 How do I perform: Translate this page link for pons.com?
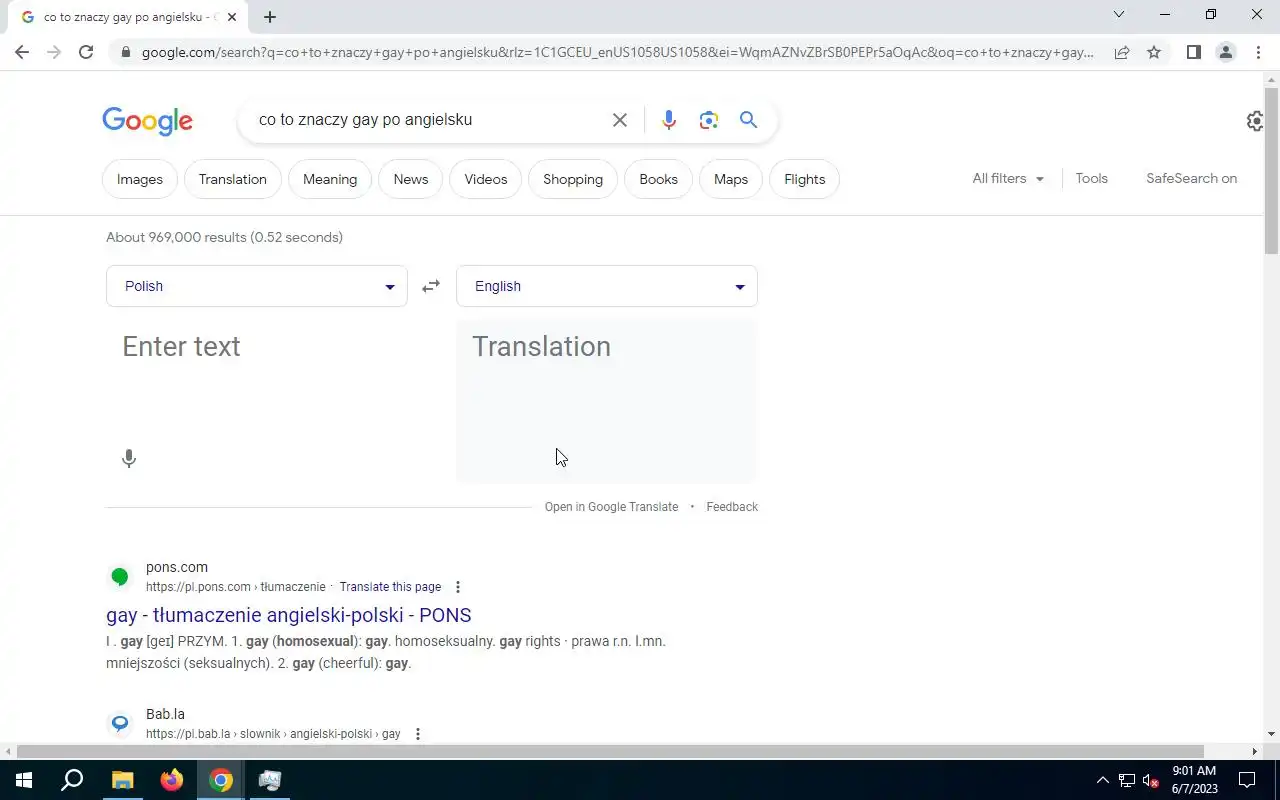tap(390, 587)
